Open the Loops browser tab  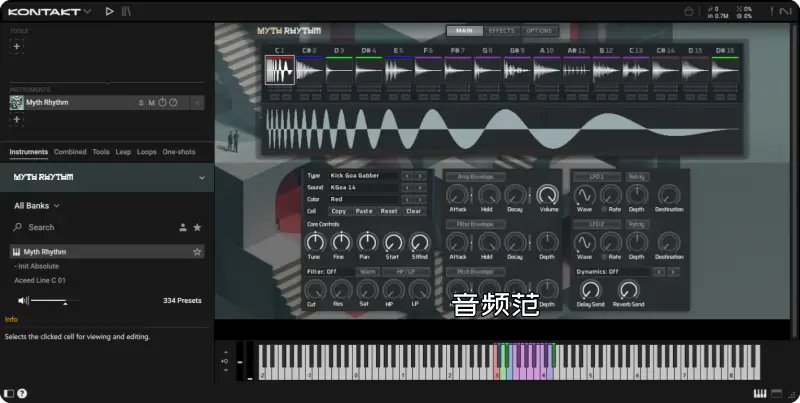147,152
